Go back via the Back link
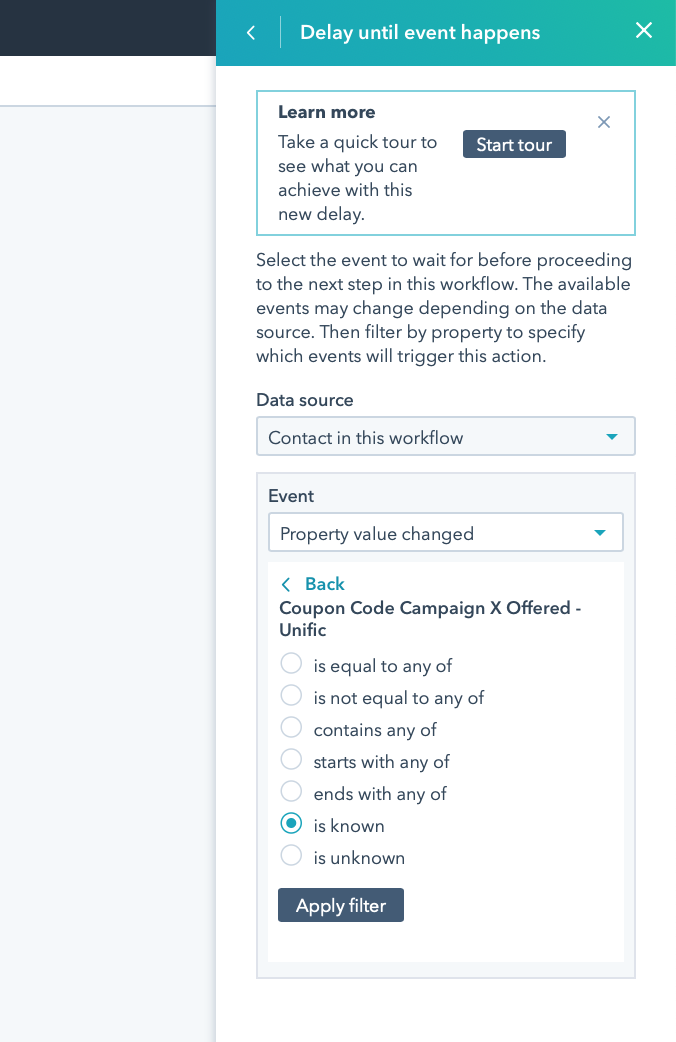Viewport: 676px width, 1042px height. coord(324,584)
